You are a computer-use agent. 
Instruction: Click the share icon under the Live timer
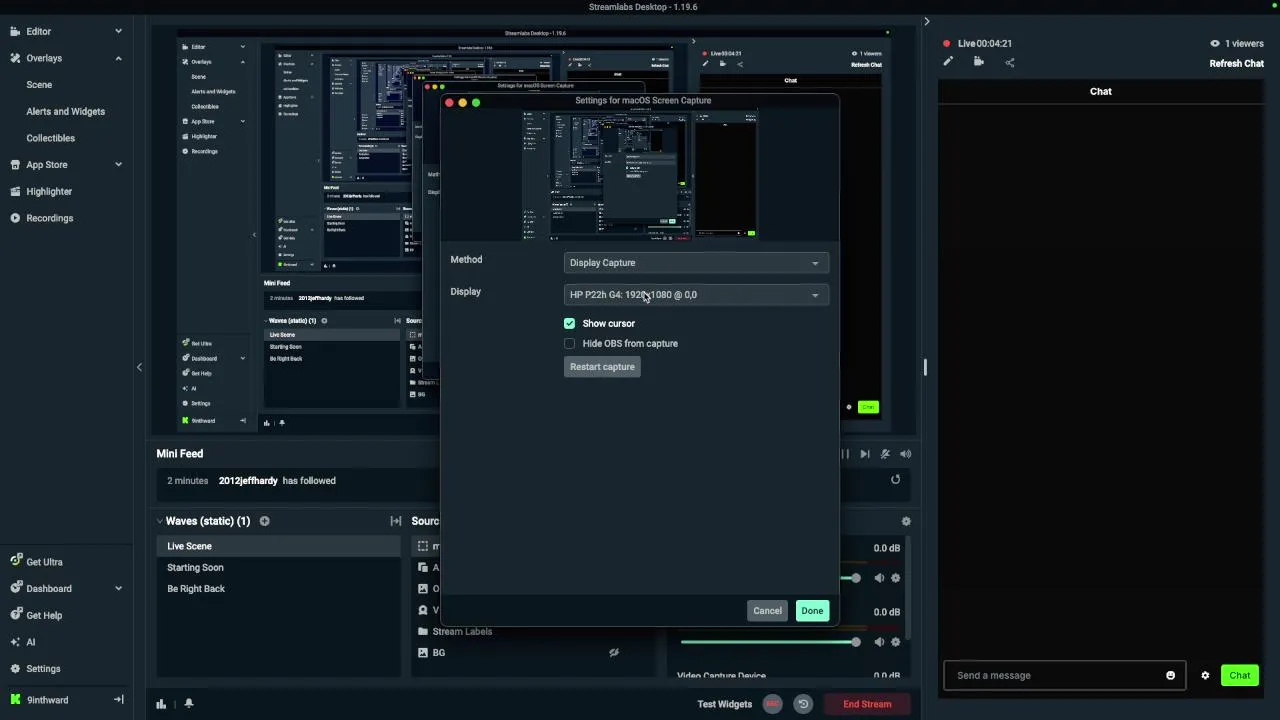point(1009,62)
